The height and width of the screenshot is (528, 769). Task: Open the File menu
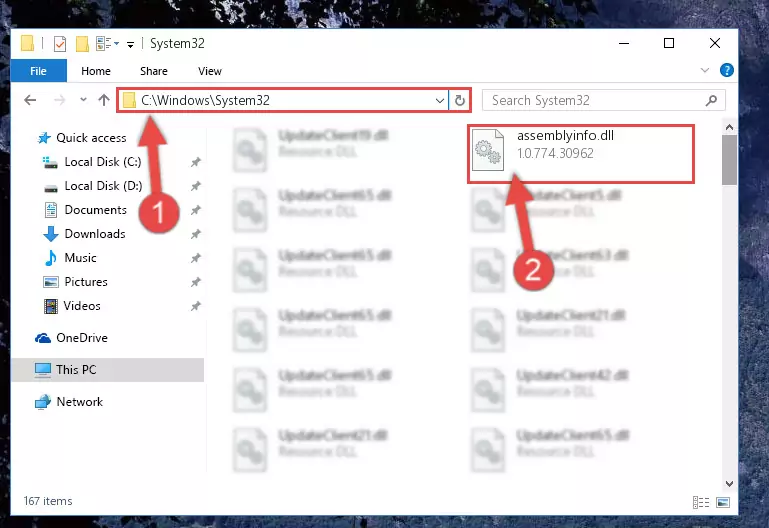click(x=38, y=71)
